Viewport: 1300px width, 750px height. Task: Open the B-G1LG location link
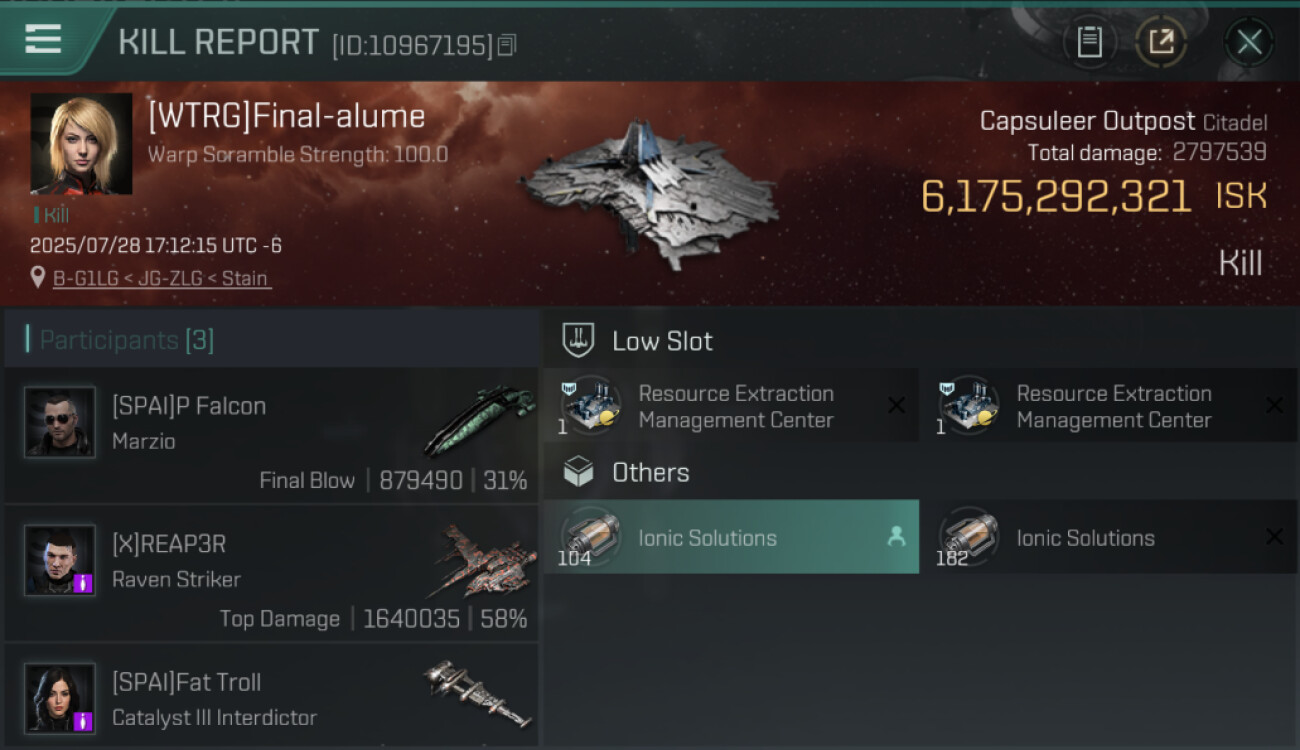161,278
